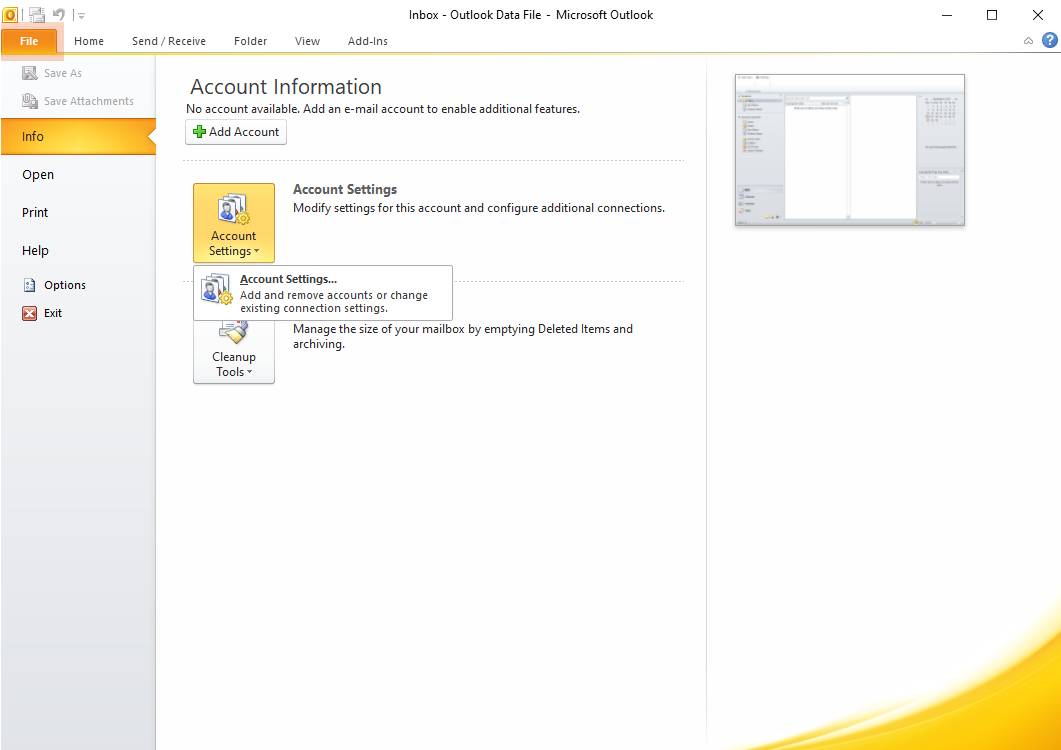The width and height of the screenshot is (1061, 750).
Task: Minimize the ribbon with the caret icon
Action: pos(1029,41)
